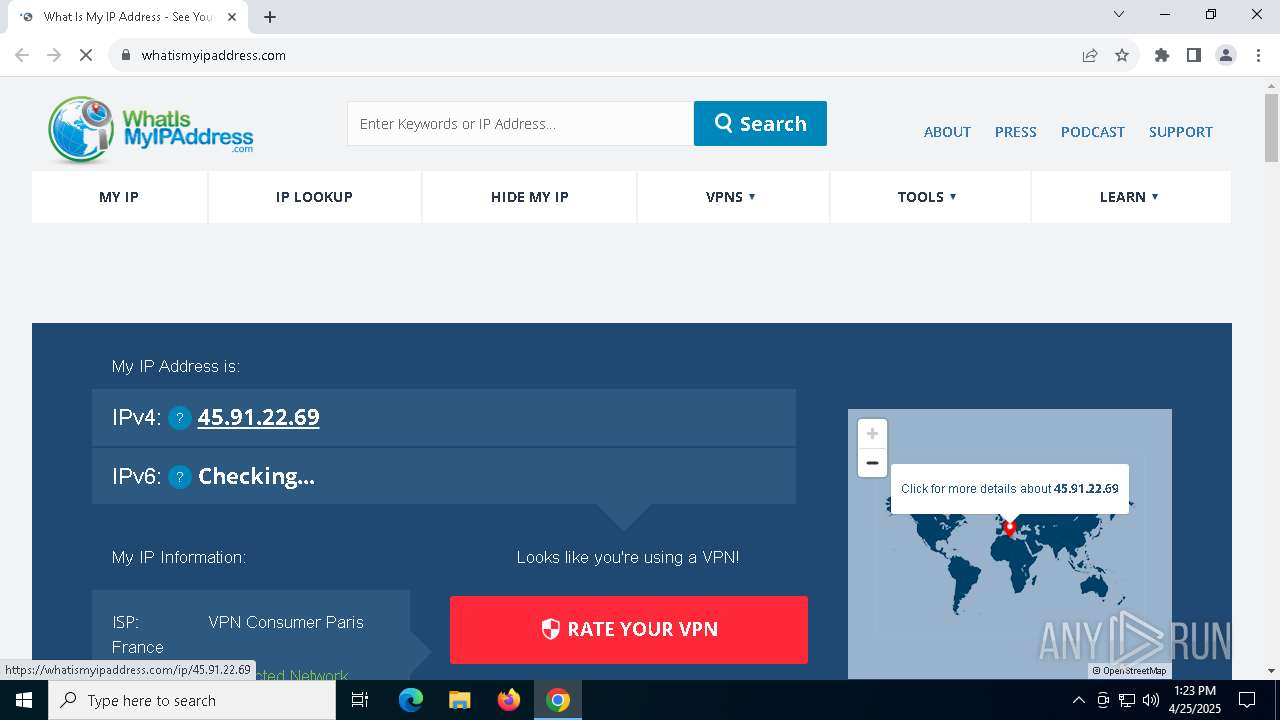The image size is (1280, 720).
Task: Open the notification center
Action: (x=1247, y=700)
